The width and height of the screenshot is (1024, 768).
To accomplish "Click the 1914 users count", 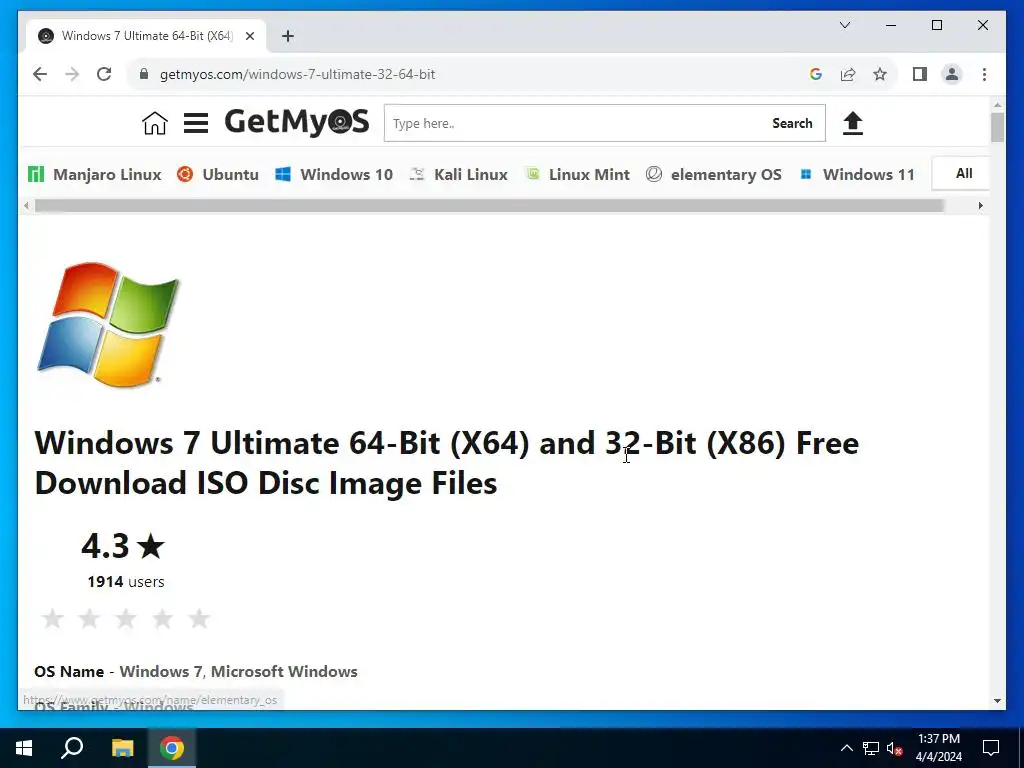I will point(126,581).
